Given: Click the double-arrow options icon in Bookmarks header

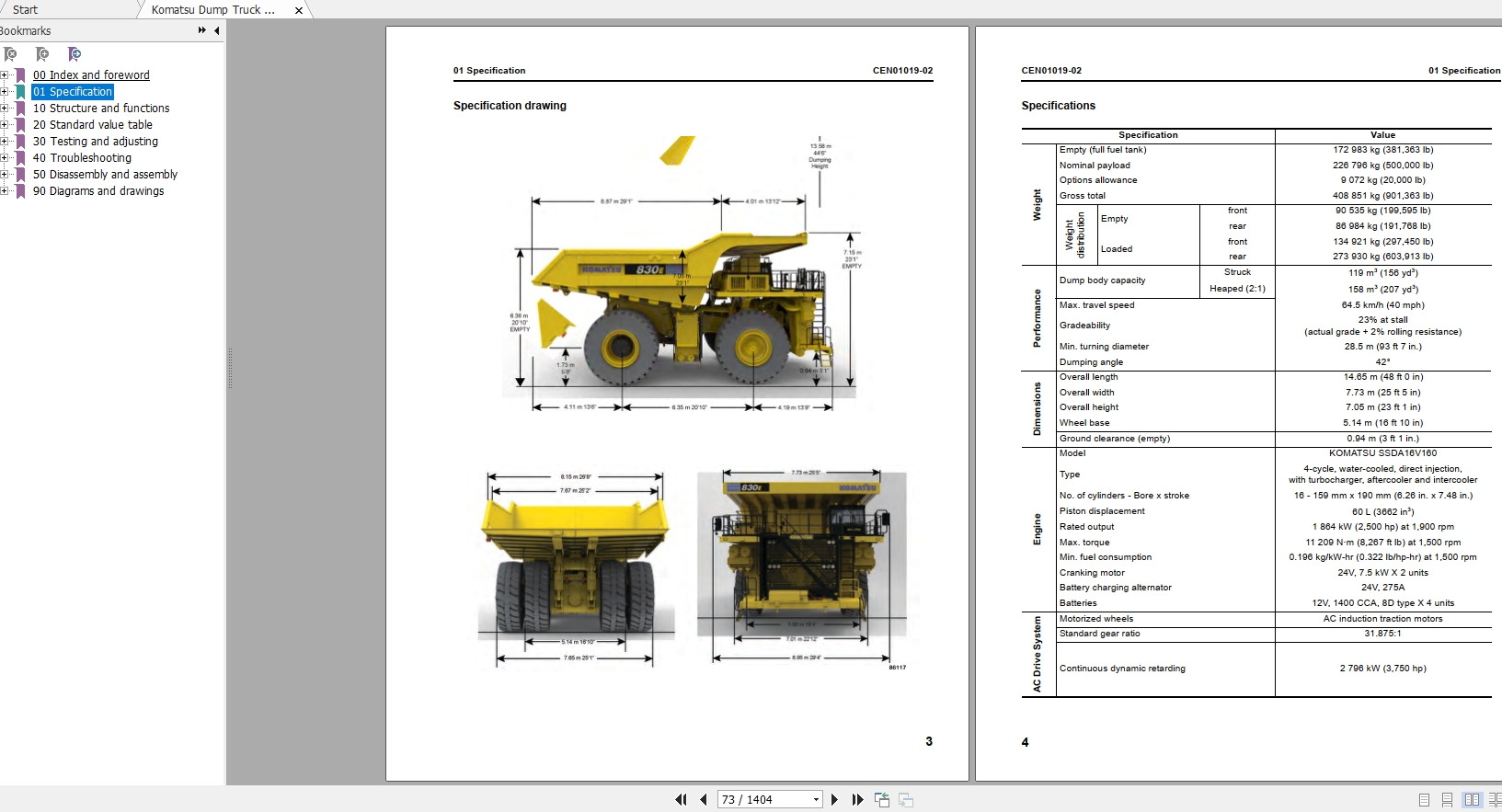Looking at the screenshot, I should pyautogui.click(x=202, y=30).
